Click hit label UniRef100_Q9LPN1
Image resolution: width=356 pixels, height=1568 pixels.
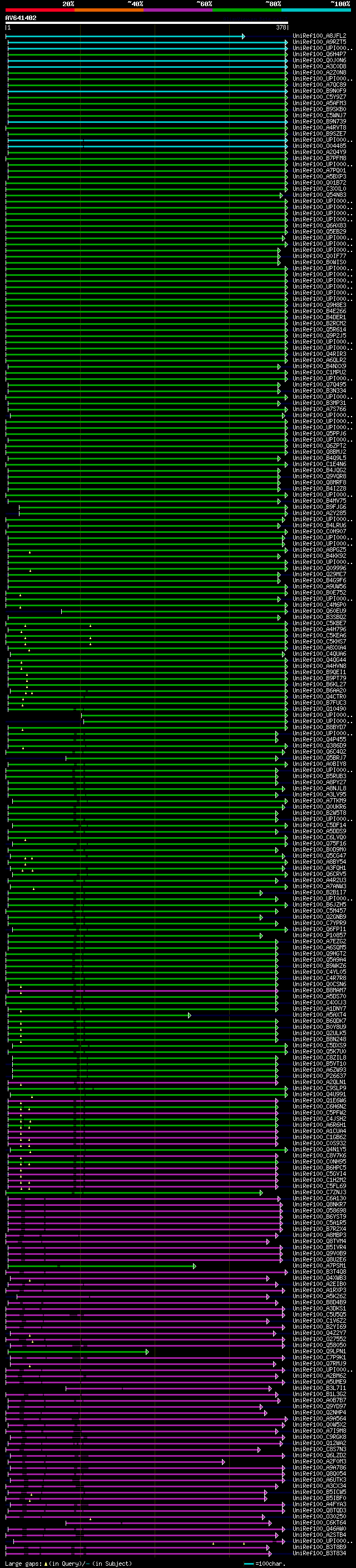(x=319, y=1351)
